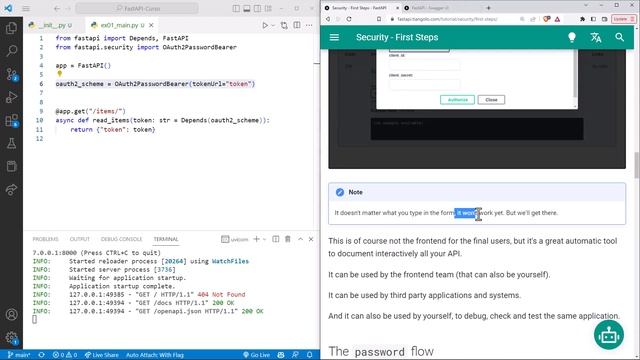Open the Search view in the activity bar

point(11,51)
